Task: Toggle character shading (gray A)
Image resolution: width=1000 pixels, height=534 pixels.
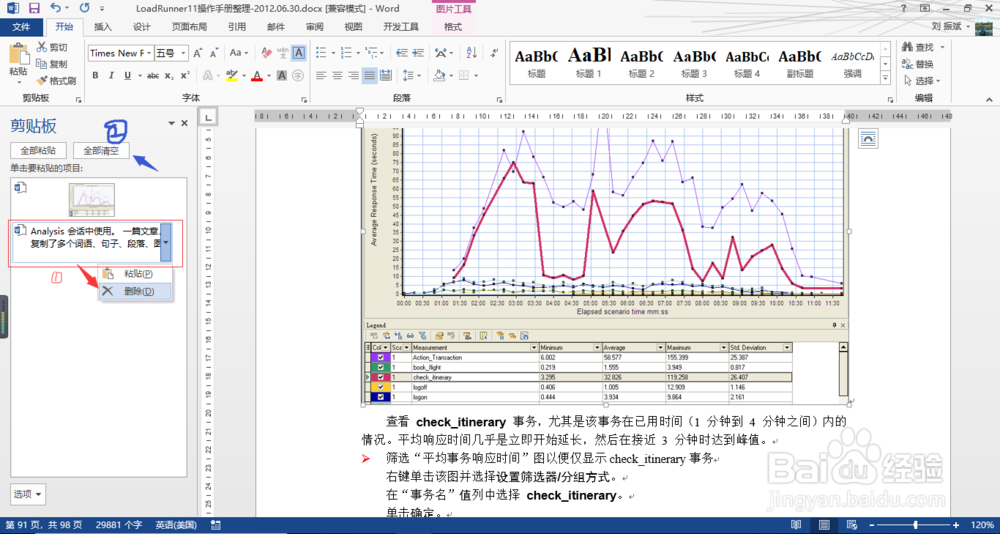Action: coord(281,76)
